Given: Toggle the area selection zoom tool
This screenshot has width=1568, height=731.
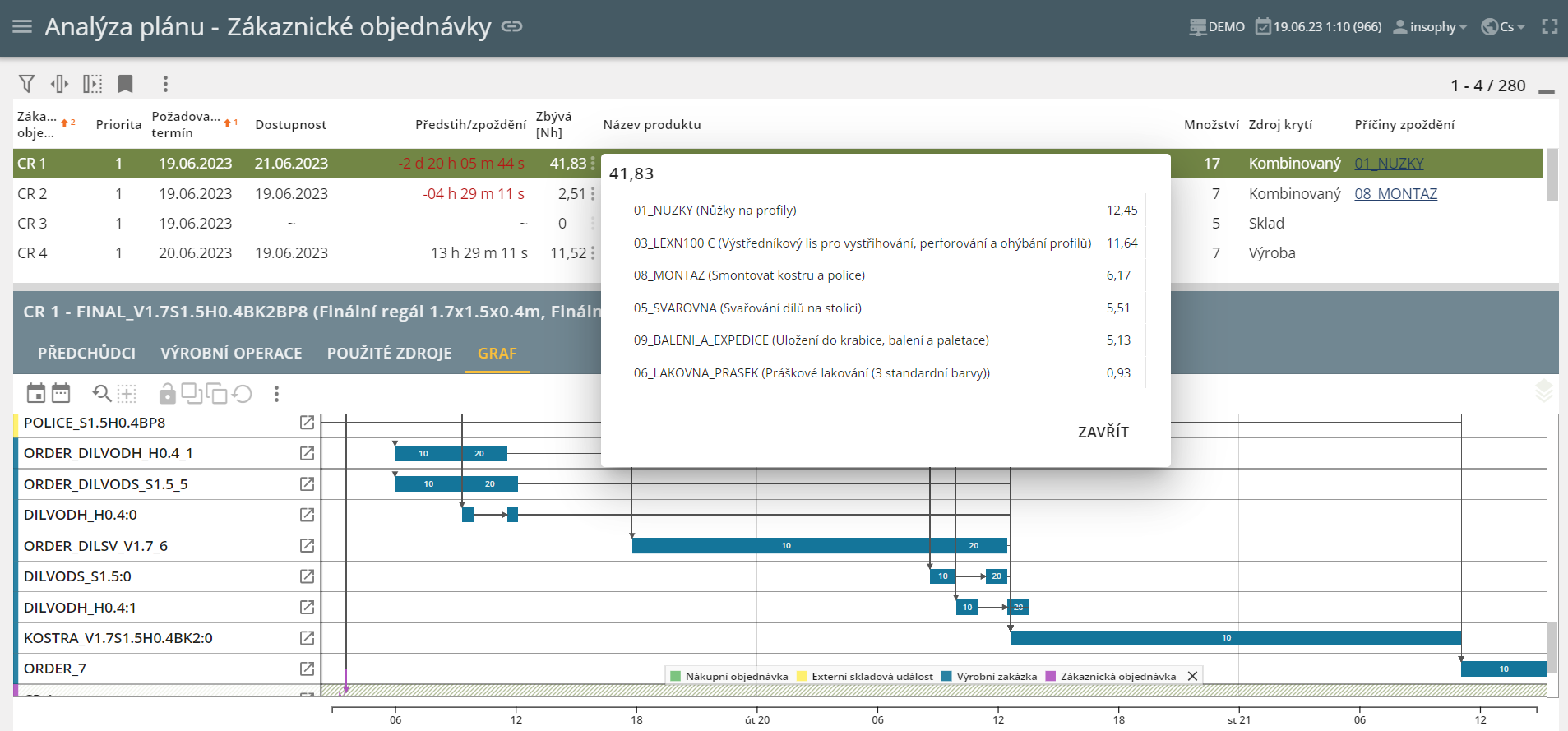Looking at the screenshot, I should click(127, 394).
